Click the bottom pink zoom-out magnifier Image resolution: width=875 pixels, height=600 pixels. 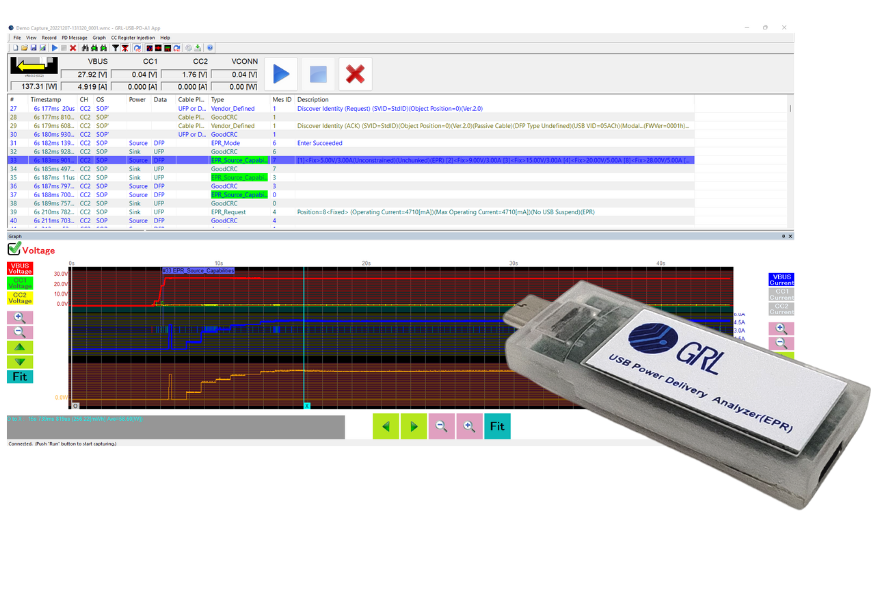(441, 426)
